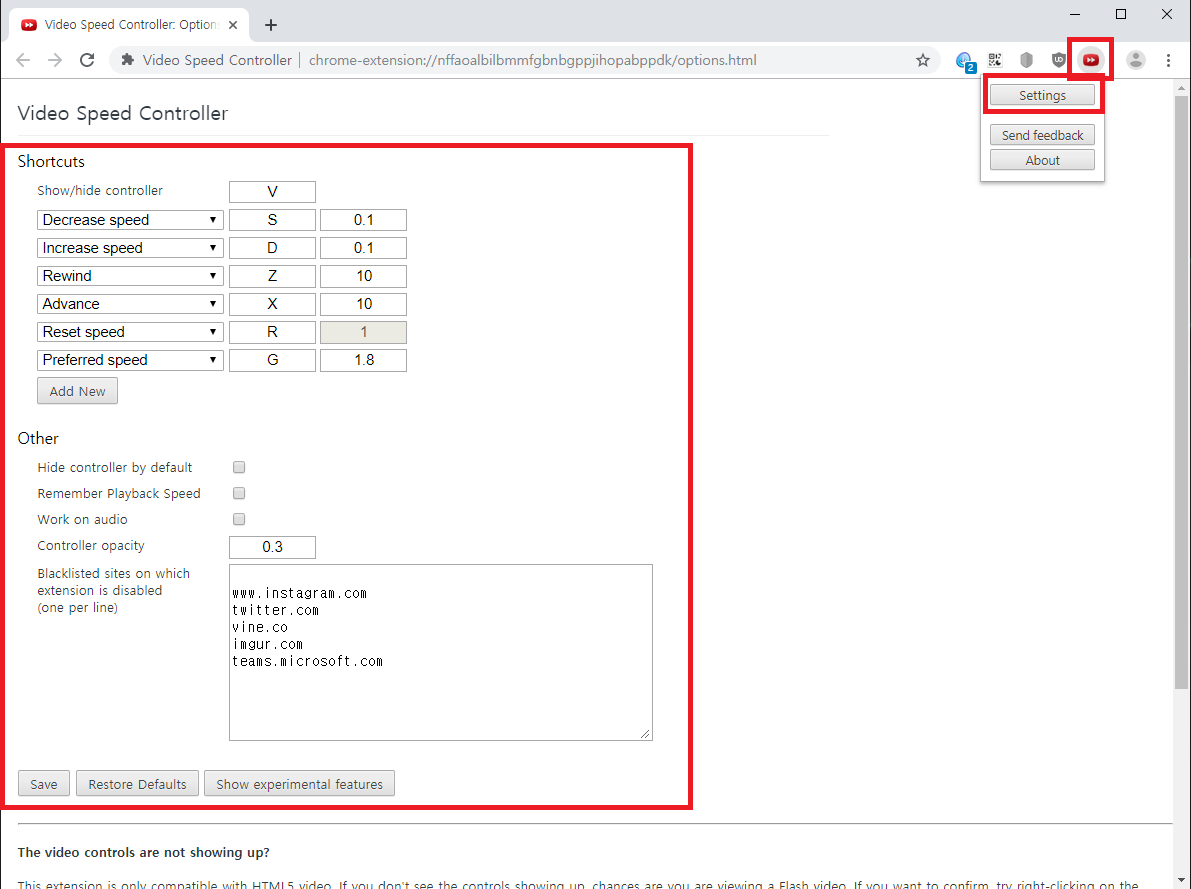Click the extension puzzle icon in address bar
The width and height of the screenshot is (1191, 889).
point(128,60)
